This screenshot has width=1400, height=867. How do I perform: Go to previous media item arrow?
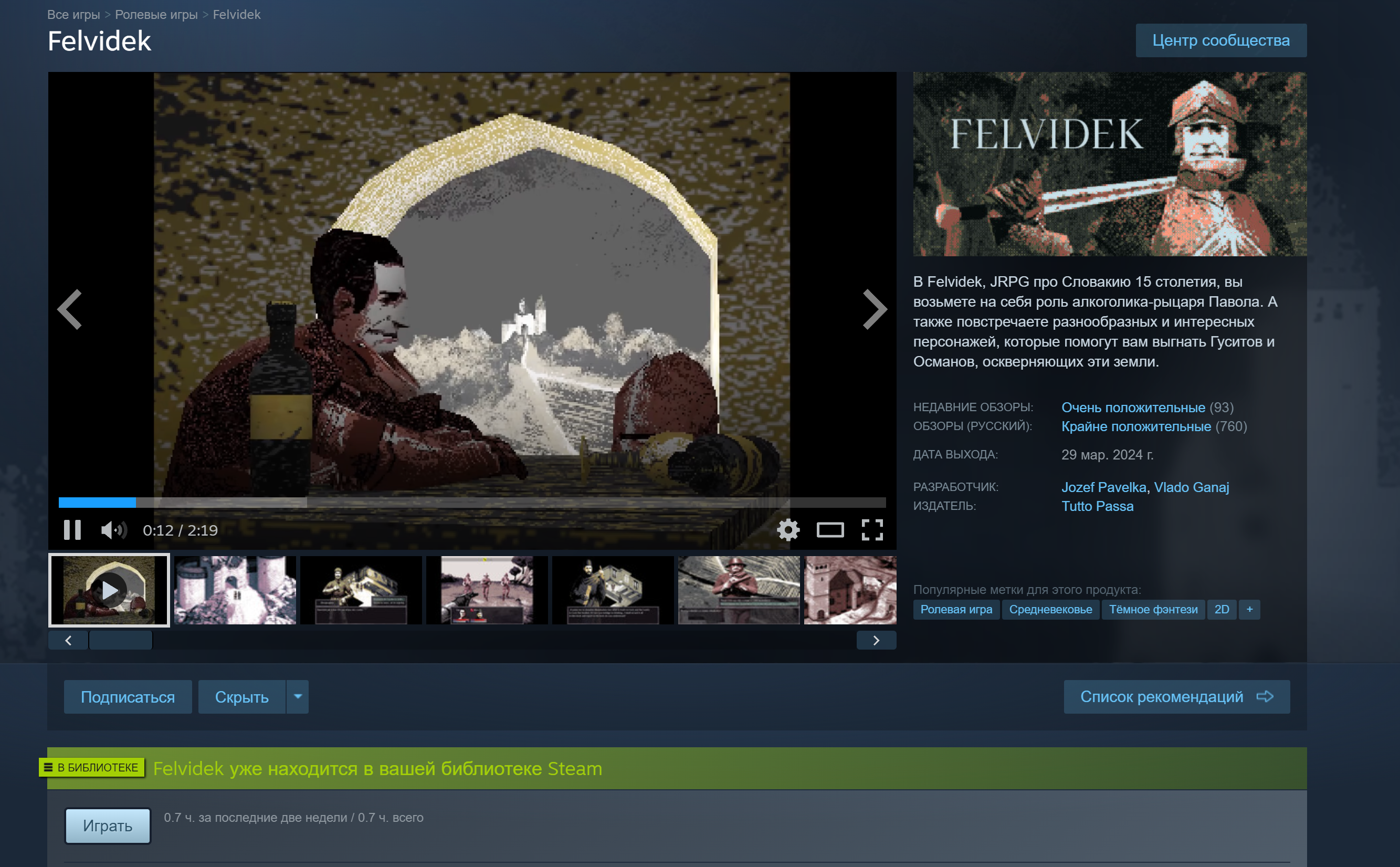tap(70, 310)
